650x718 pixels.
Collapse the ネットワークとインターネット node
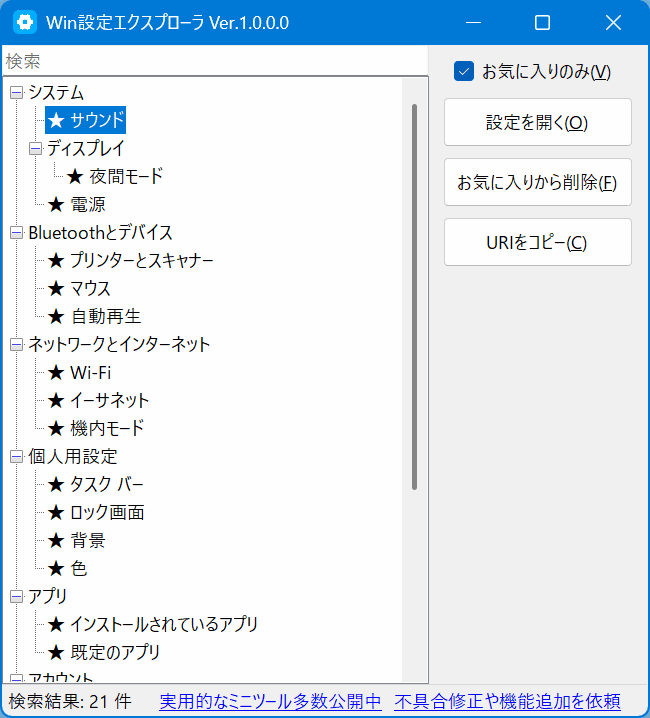pos(16,345)
